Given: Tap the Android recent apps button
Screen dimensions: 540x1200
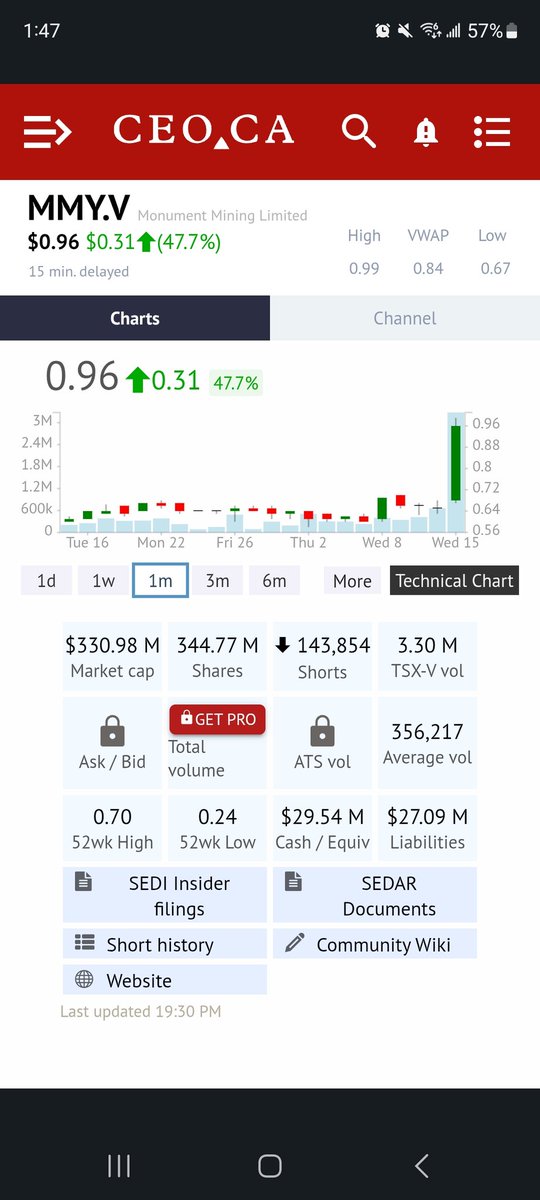Looking at the screenshot, I should coord(119,1166).
